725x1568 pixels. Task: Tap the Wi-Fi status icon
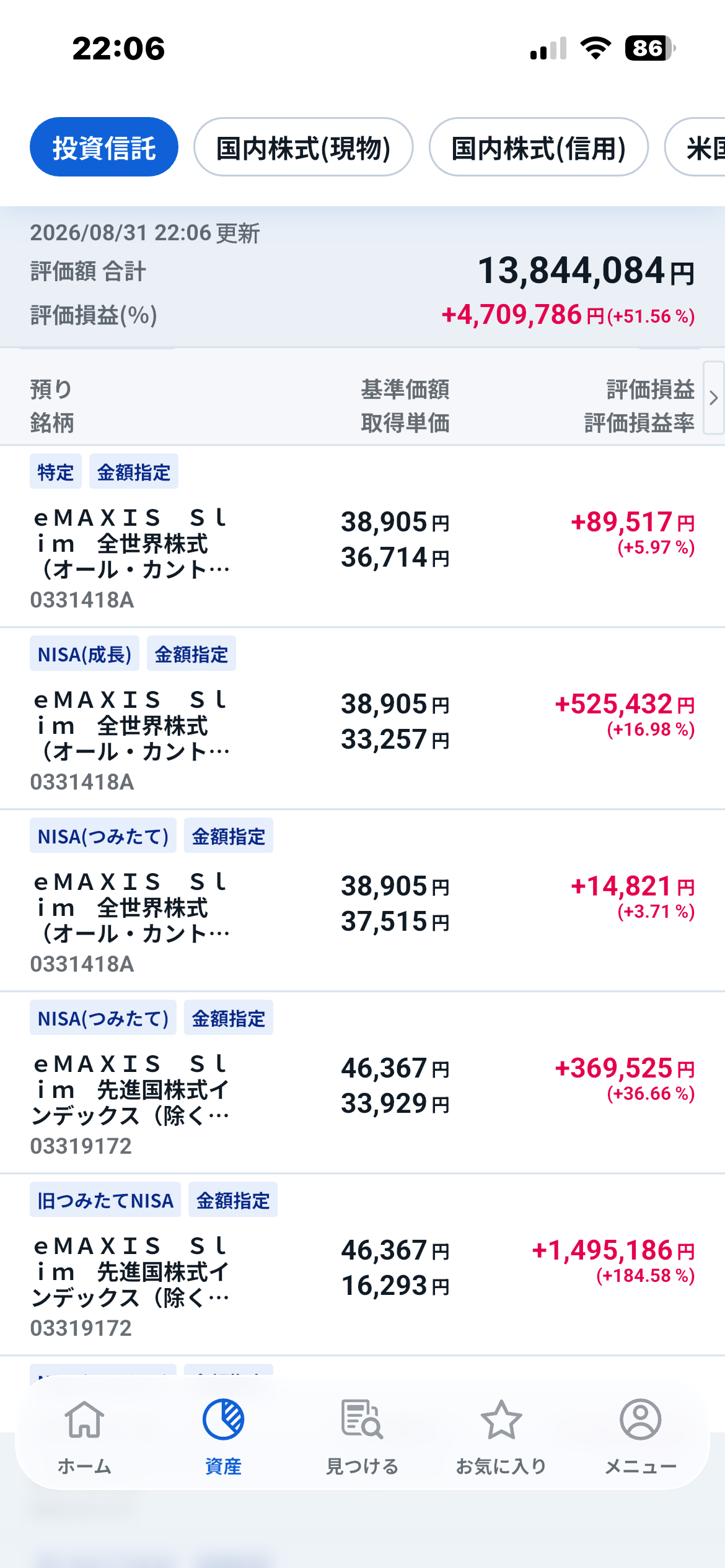click(x=595, y=48)
